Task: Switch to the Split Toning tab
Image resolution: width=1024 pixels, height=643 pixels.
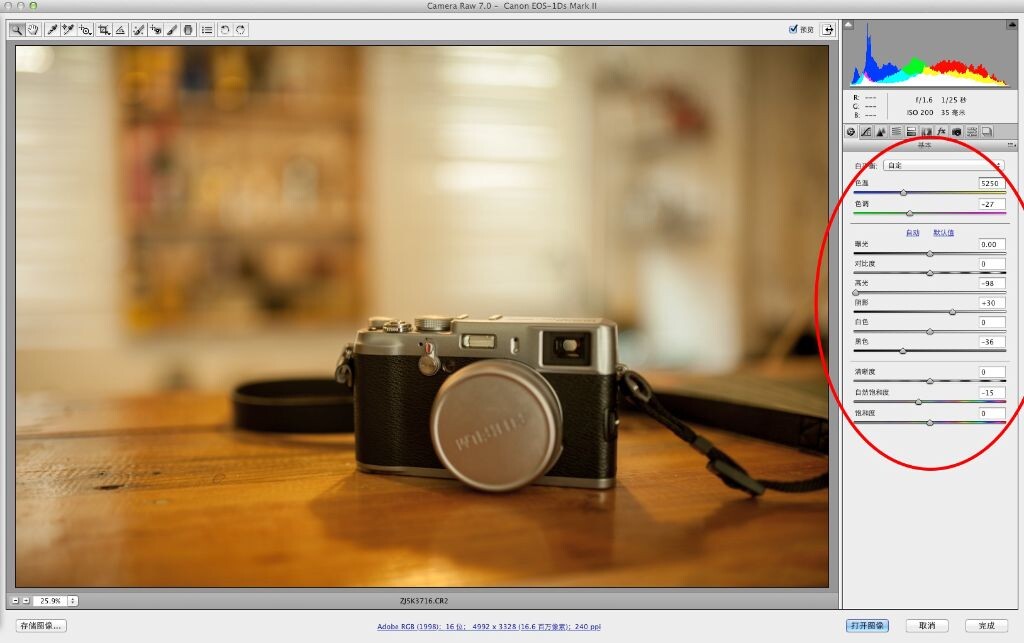Action: [x=911, y=131]
